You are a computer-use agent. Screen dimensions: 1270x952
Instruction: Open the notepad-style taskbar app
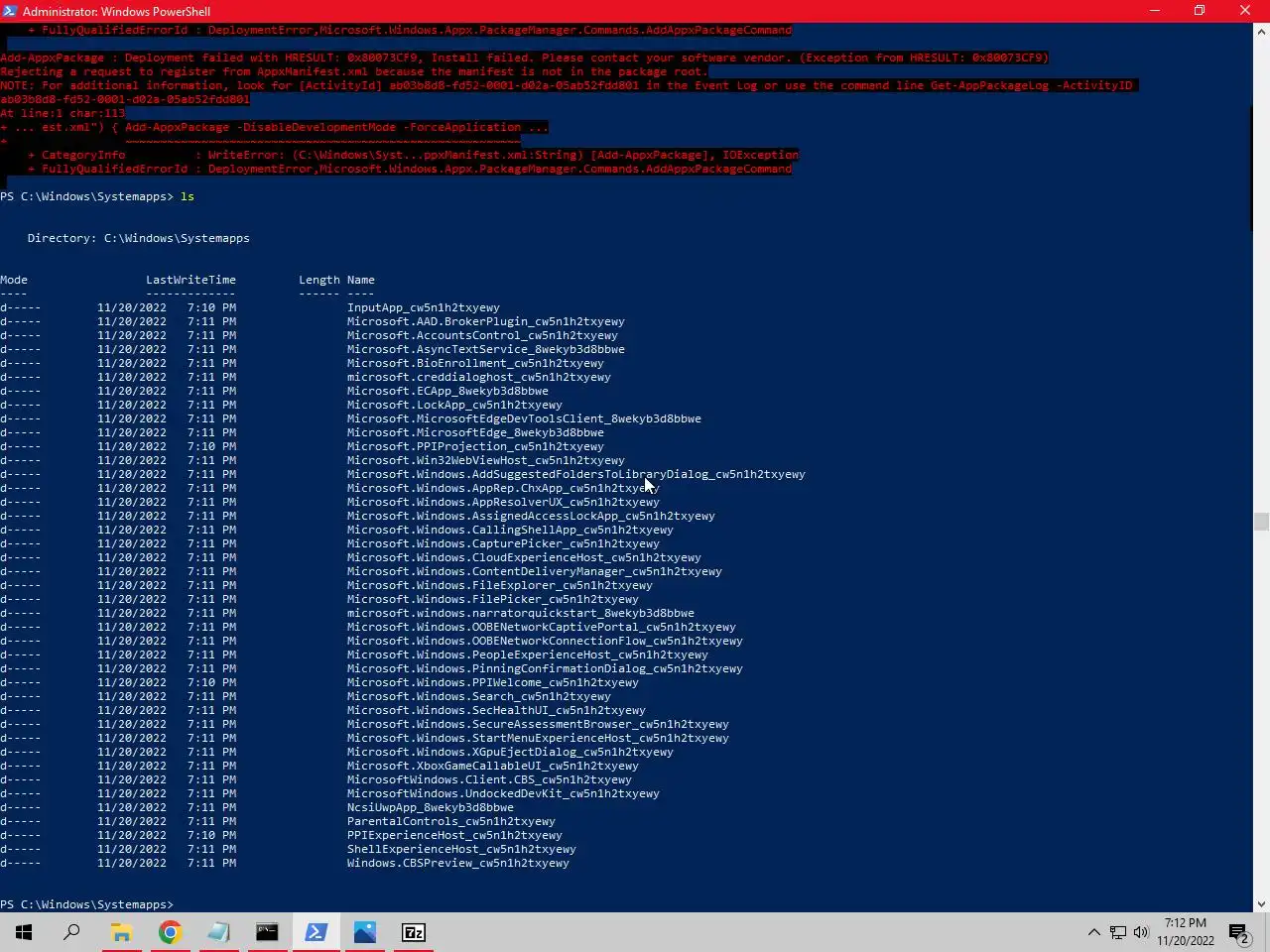click(x=218, y=932)
